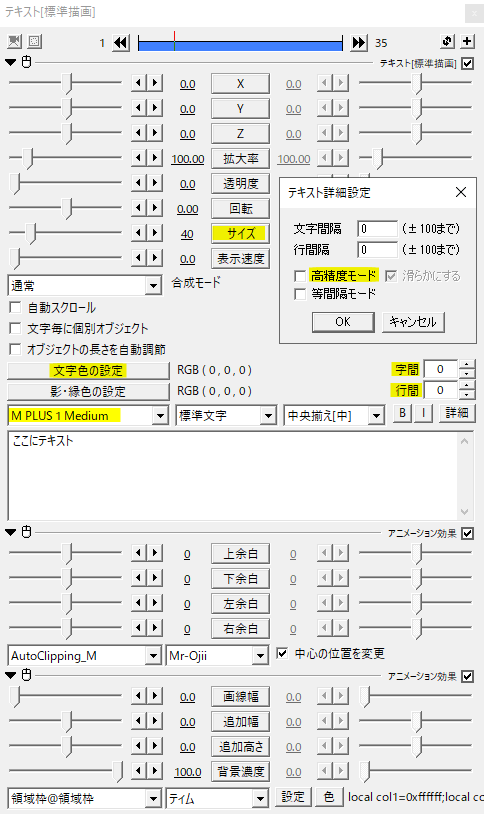The width and height of the screenshot is (484, 814).
Task: Click 色 button for 領域枠 effect
Action: (x=329, y=796)
